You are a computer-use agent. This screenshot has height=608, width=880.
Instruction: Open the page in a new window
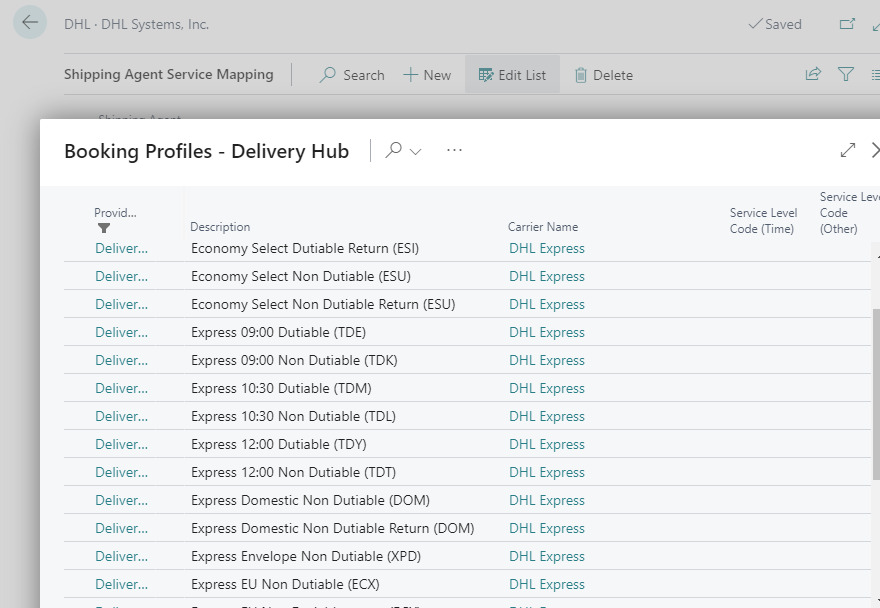coord(847,24)
